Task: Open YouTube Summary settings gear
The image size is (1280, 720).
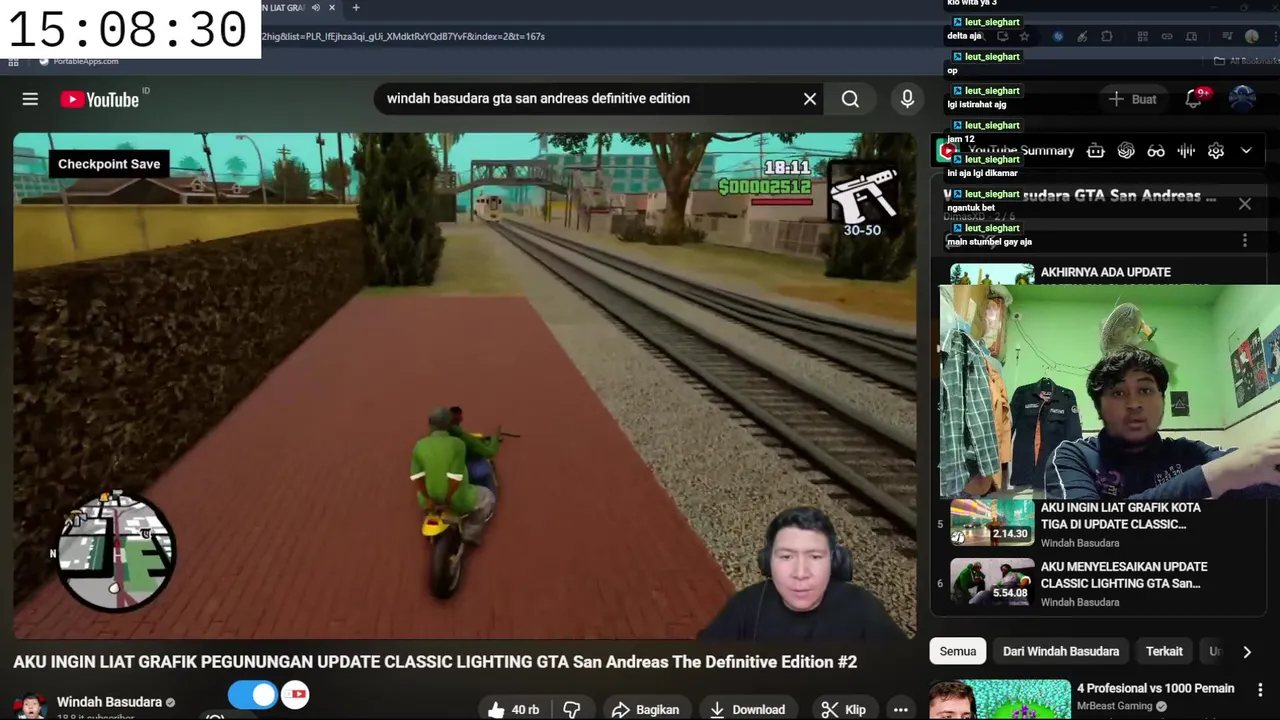Action: 1216,151
